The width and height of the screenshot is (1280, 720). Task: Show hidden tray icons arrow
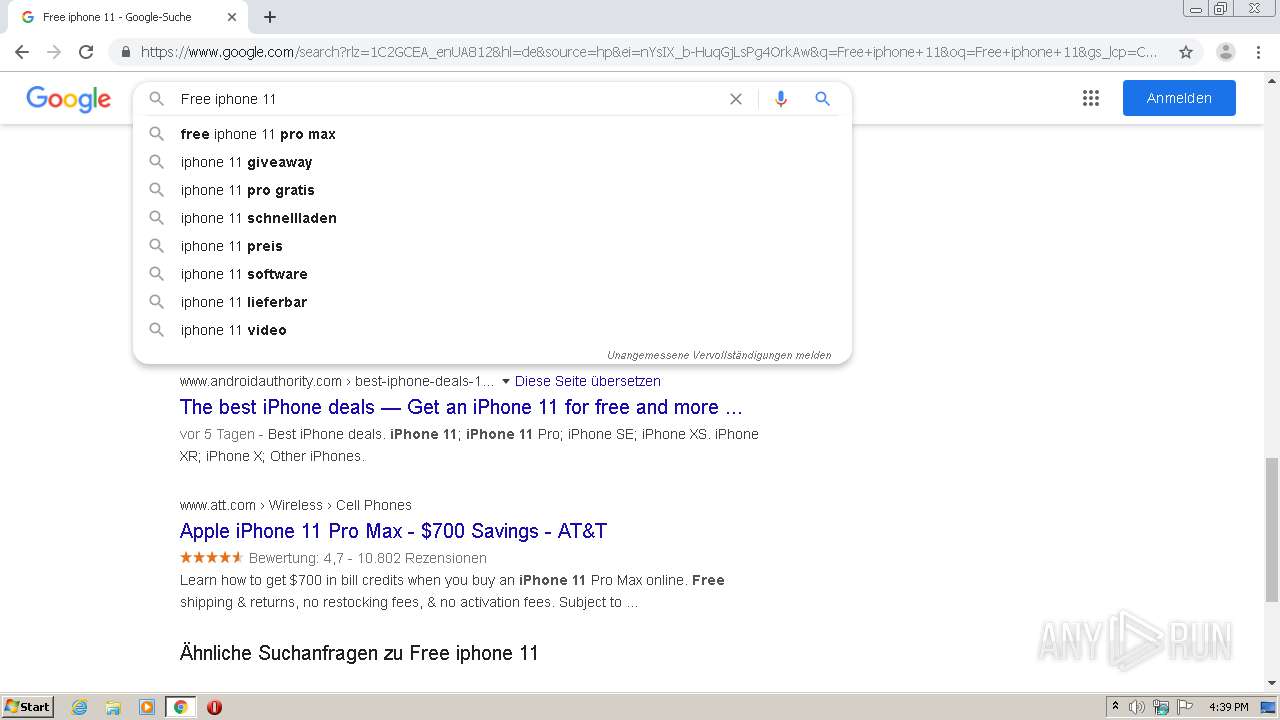point(1115,706)
